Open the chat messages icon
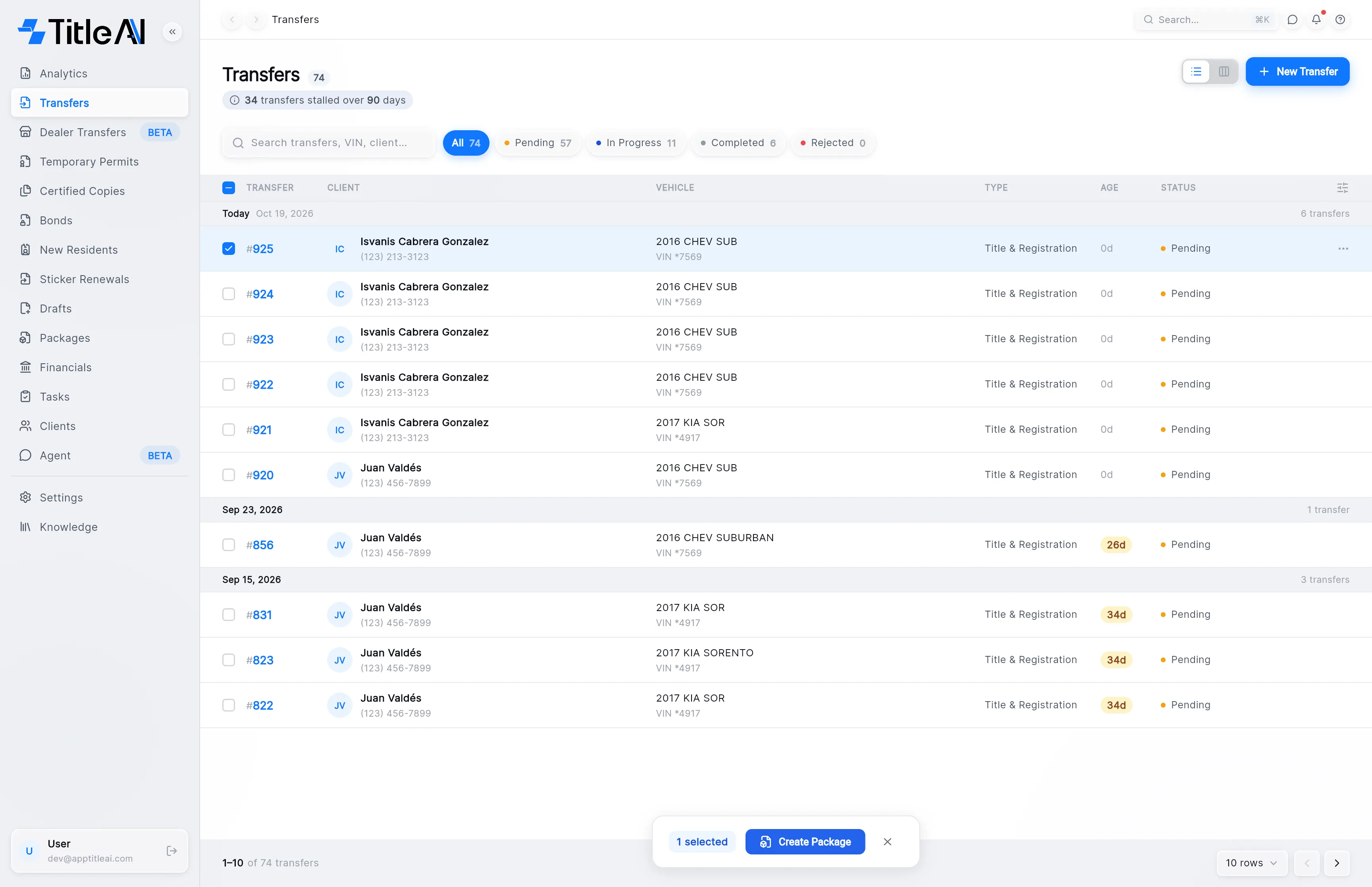The height and width of the screenshot is (887, 1372). 1293,19
